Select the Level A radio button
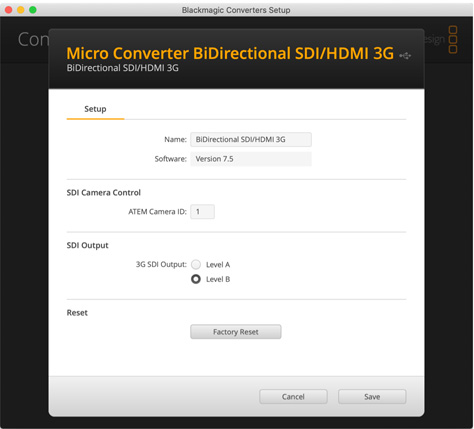474x429 pixels. [196, 265]
